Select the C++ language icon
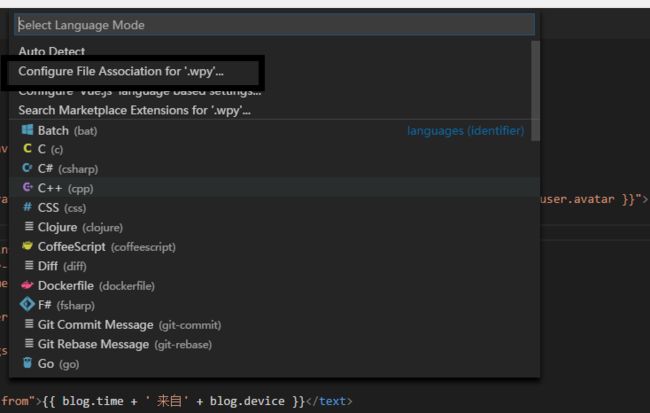 point(27,188)
